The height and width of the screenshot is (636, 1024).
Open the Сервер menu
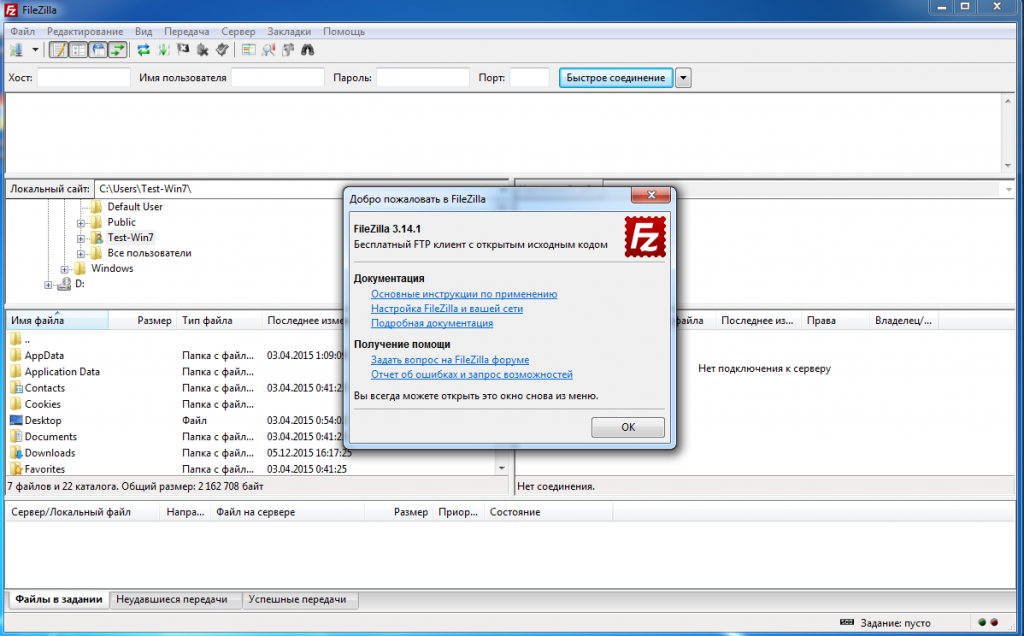tap(238, 31)
